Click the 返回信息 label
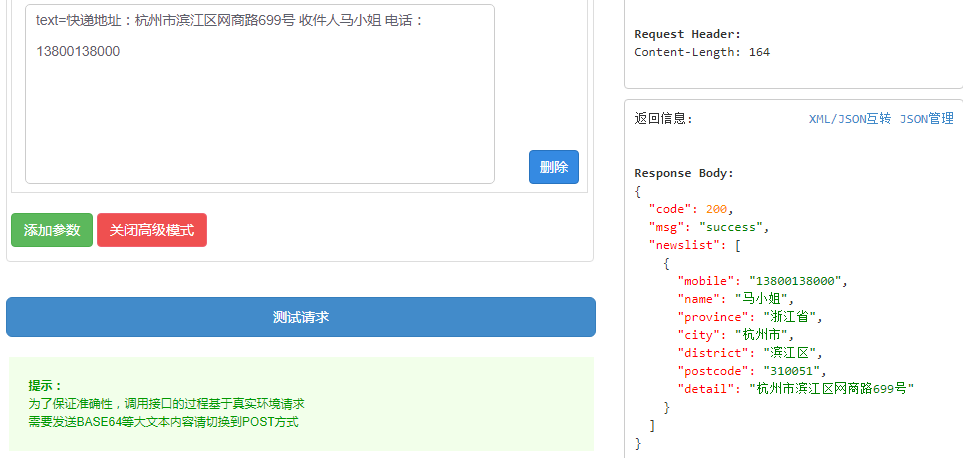 coord(663,118)
